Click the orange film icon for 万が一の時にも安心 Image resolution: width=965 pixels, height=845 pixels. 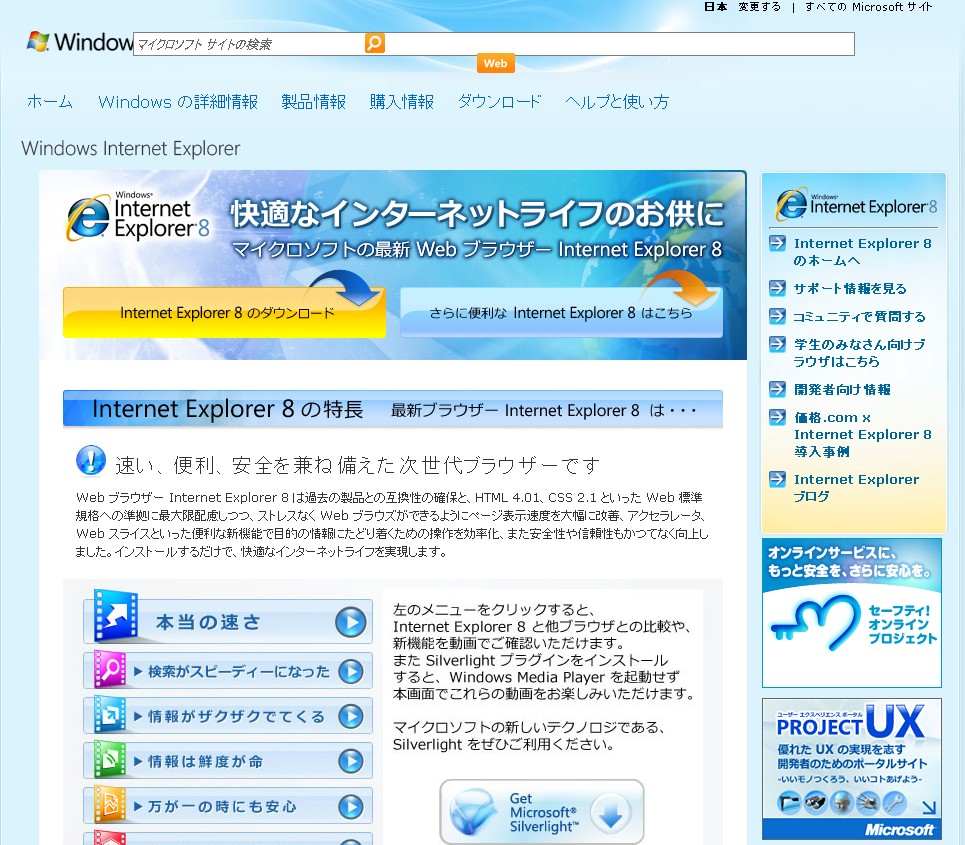click(110, 804)
